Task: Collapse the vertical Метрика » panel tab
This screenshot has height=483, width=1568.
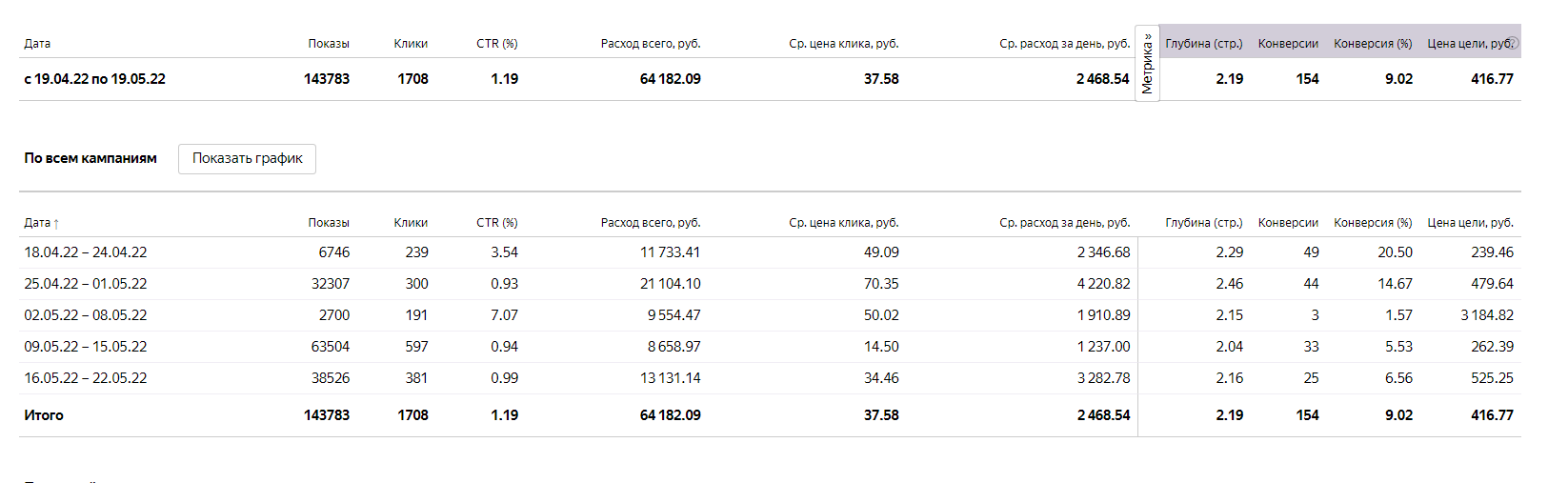Action: pyautogui.click(x=1147, y=63)
